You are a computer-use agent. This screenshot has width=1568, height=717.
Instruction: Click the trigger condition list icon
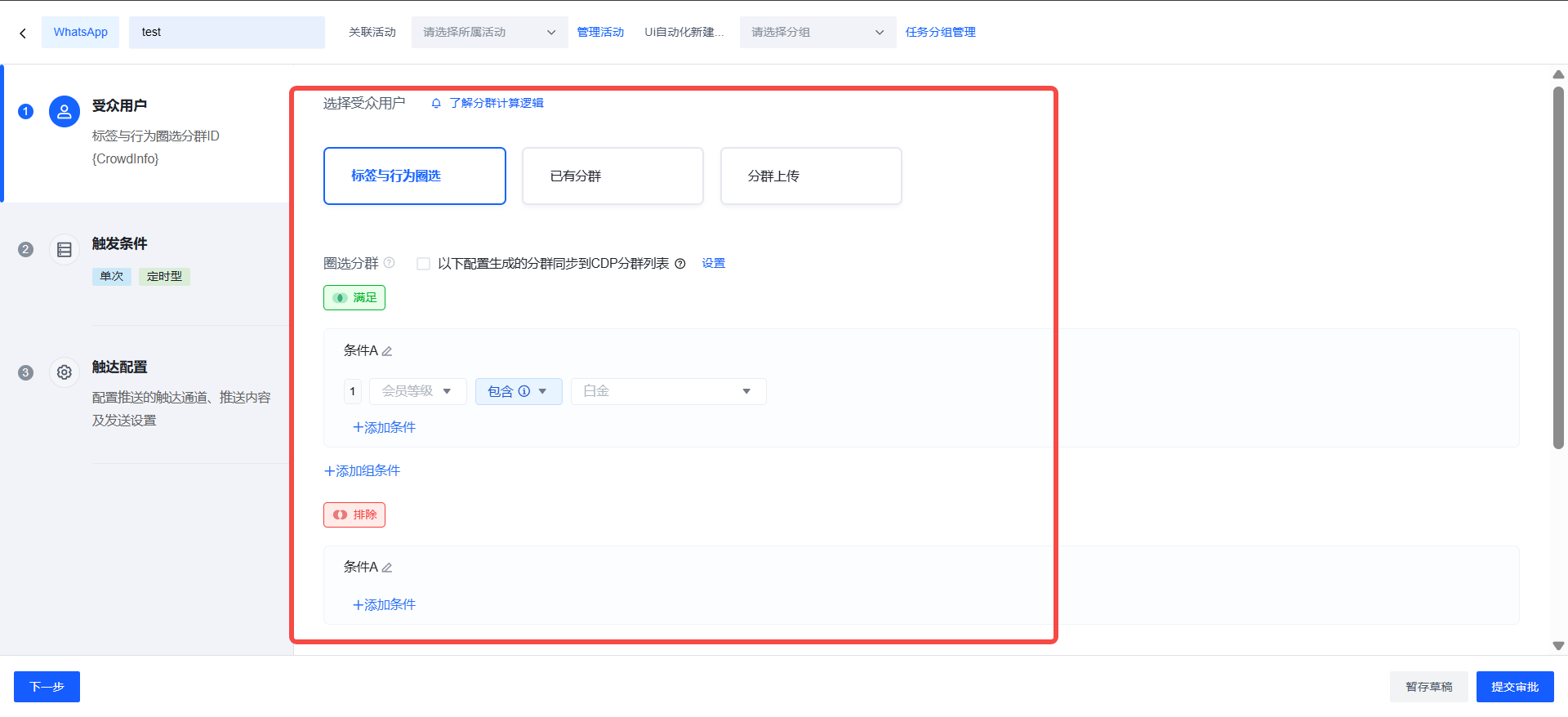pos(65,250)
